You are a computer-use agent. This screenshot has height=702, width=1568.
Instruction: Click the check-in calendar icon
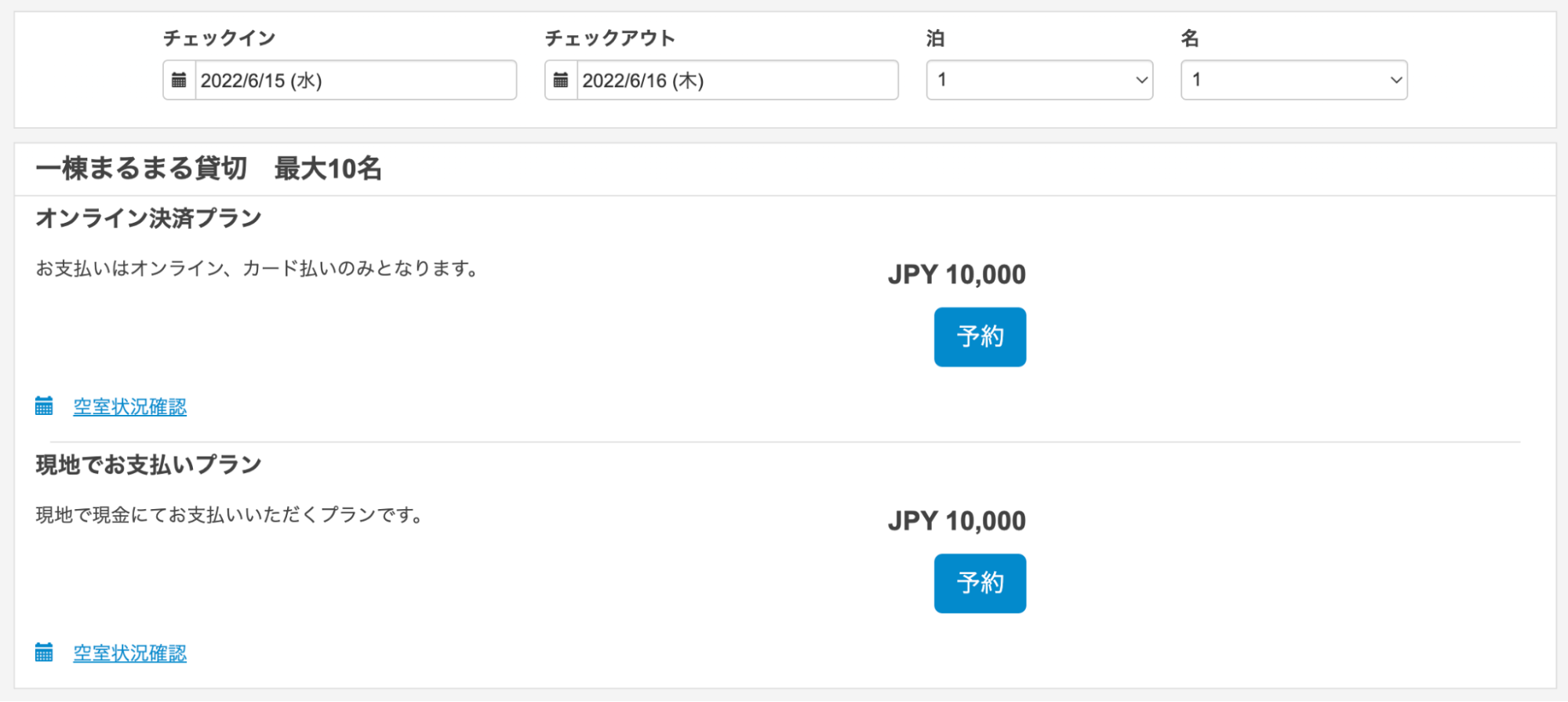coord(179,80)
